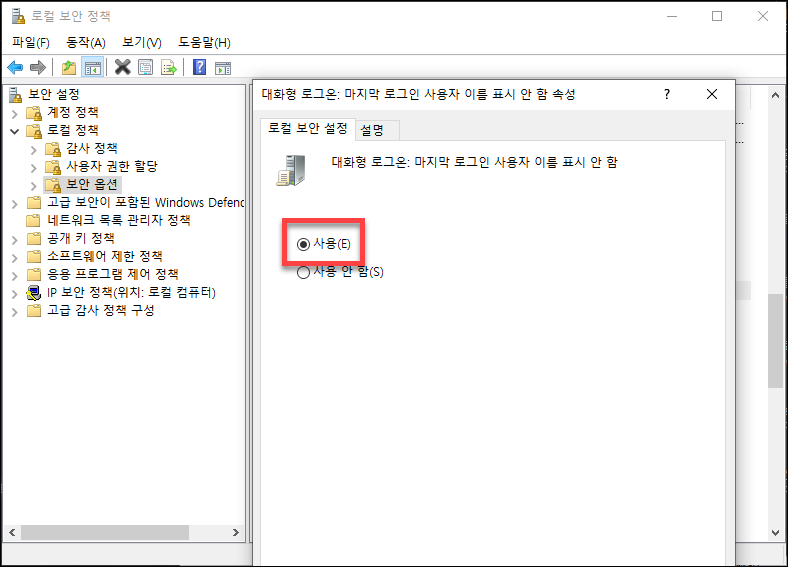Screen dimensions: 788x567
Task: Close the properties dialog with X
Action: pos(712,94)
